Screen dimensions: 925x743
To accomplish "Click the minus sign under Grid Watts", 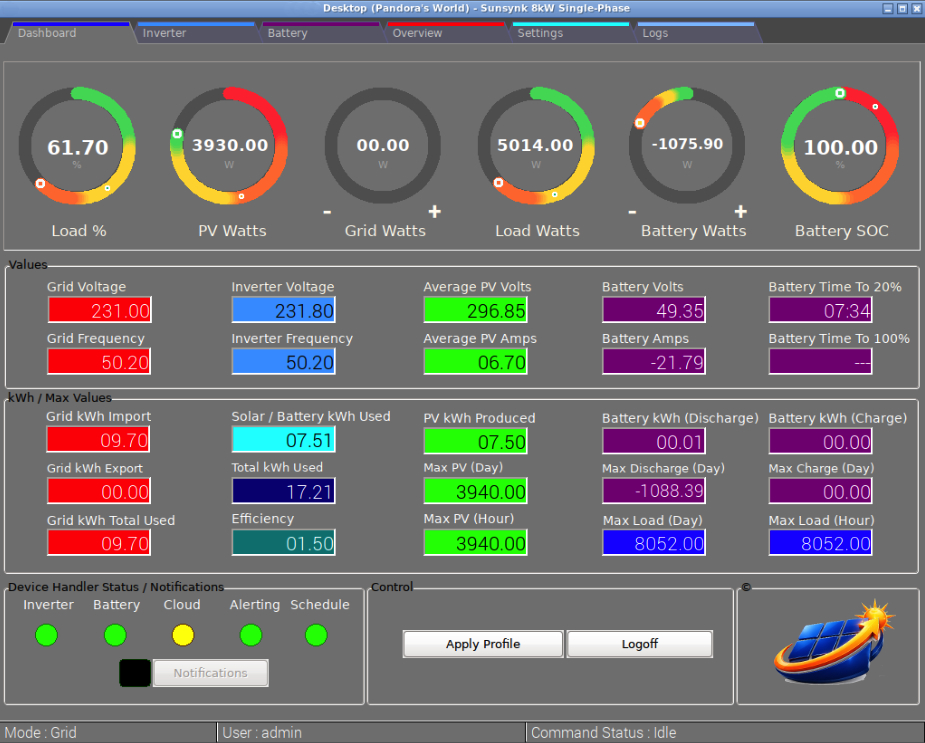I will click(327, 212).
